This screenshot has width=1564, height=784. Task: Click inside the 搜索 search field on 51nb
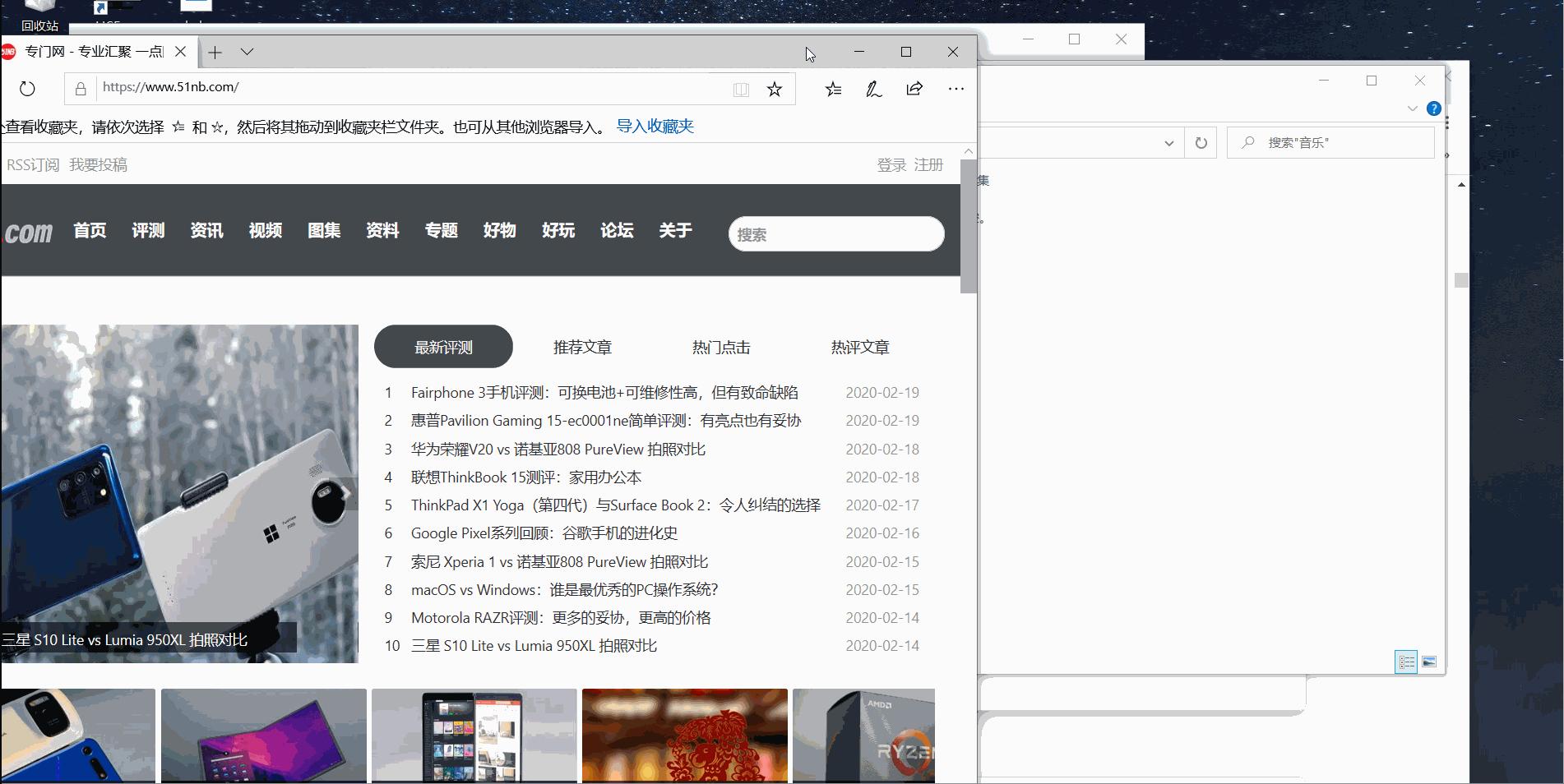point(835,234)
